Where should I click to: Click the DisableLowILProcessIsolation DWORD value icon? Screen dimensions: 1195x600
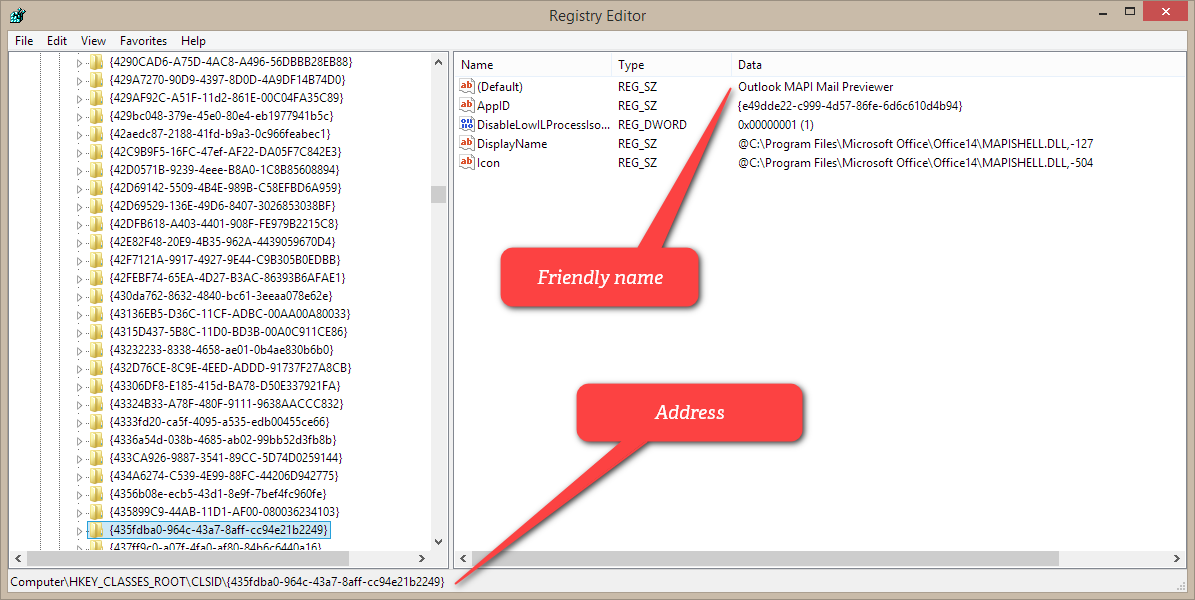(x=466, y=125)
